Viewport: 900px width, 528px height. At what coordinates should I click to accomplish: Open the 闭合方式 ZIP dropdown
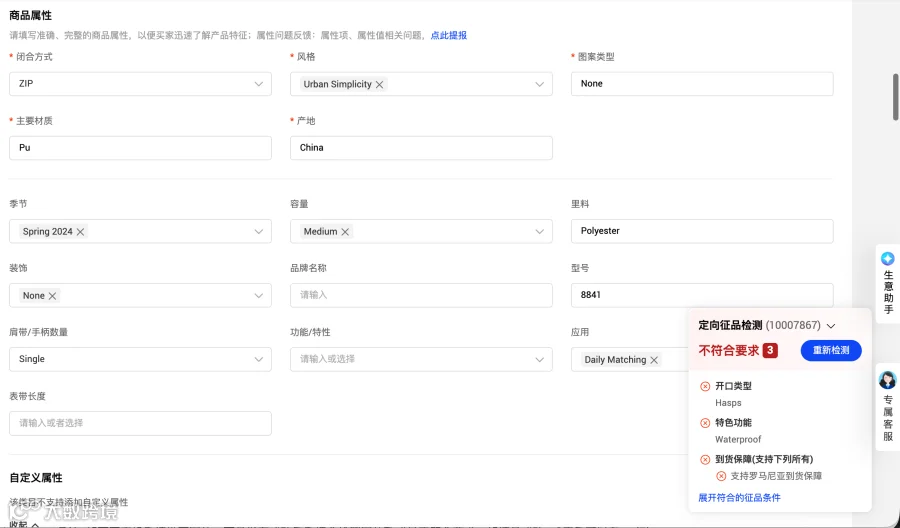pyautogui.click(x=140, y=84)
